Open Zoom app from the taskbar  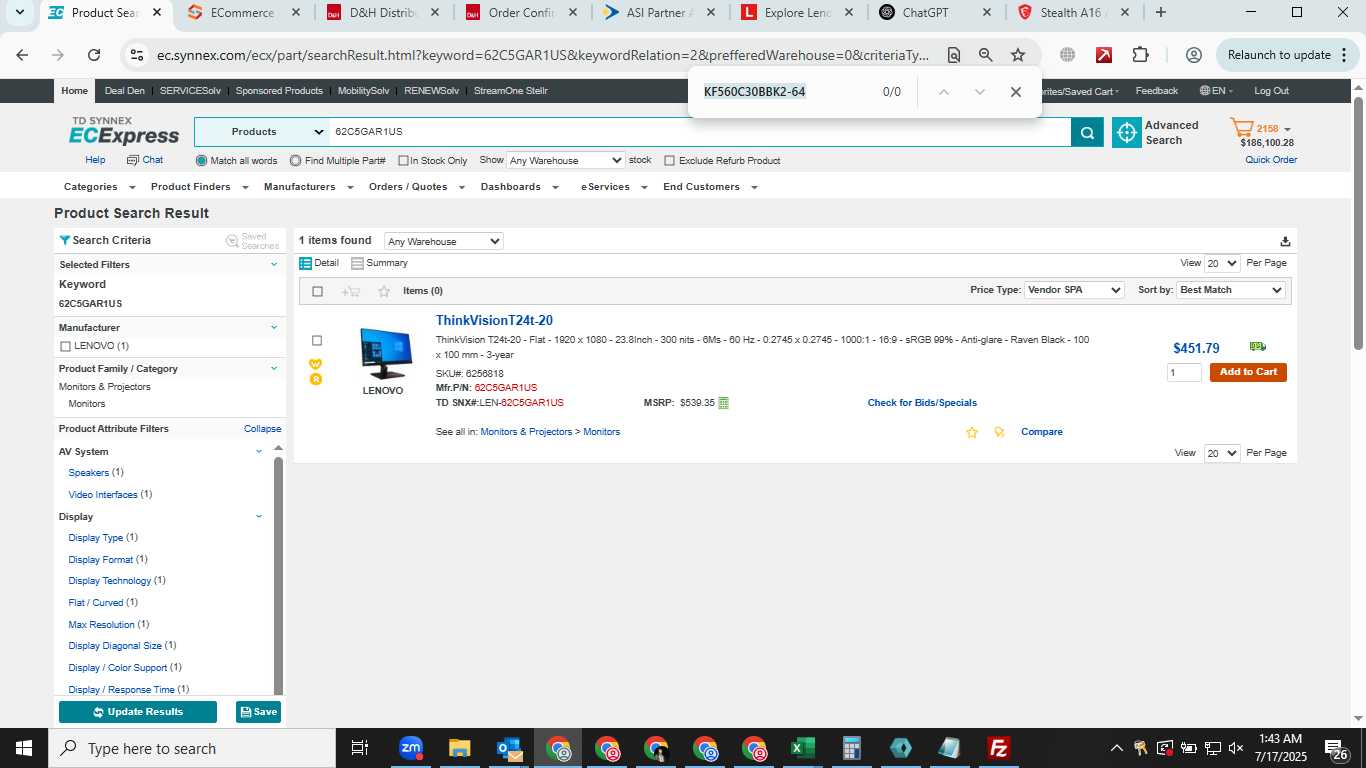[411, 748]
